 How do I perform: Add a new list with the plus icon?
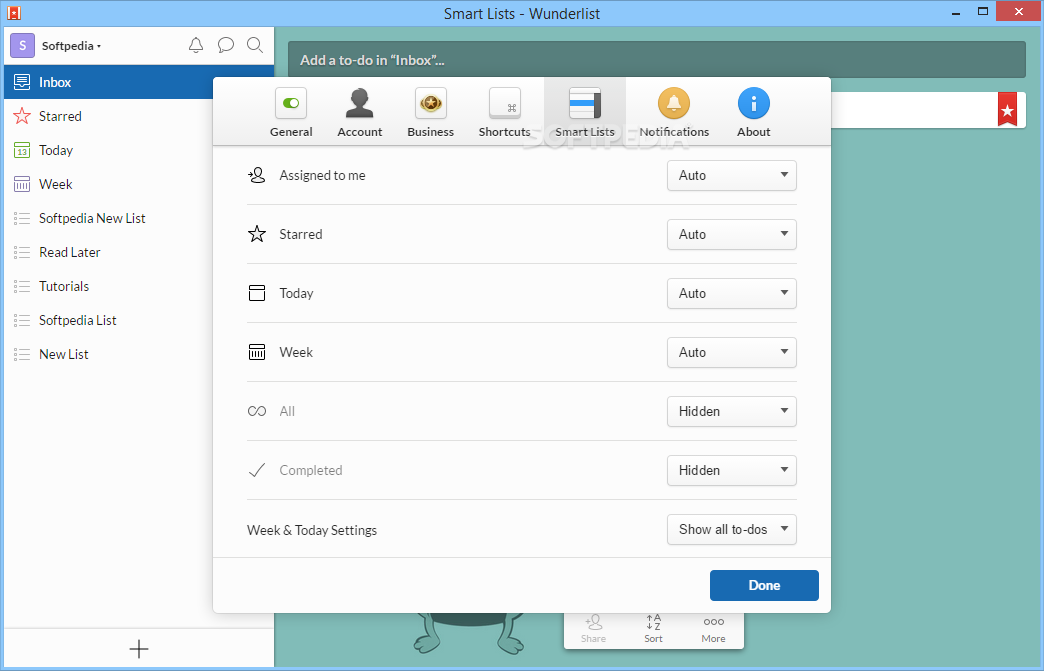(138, 649)
